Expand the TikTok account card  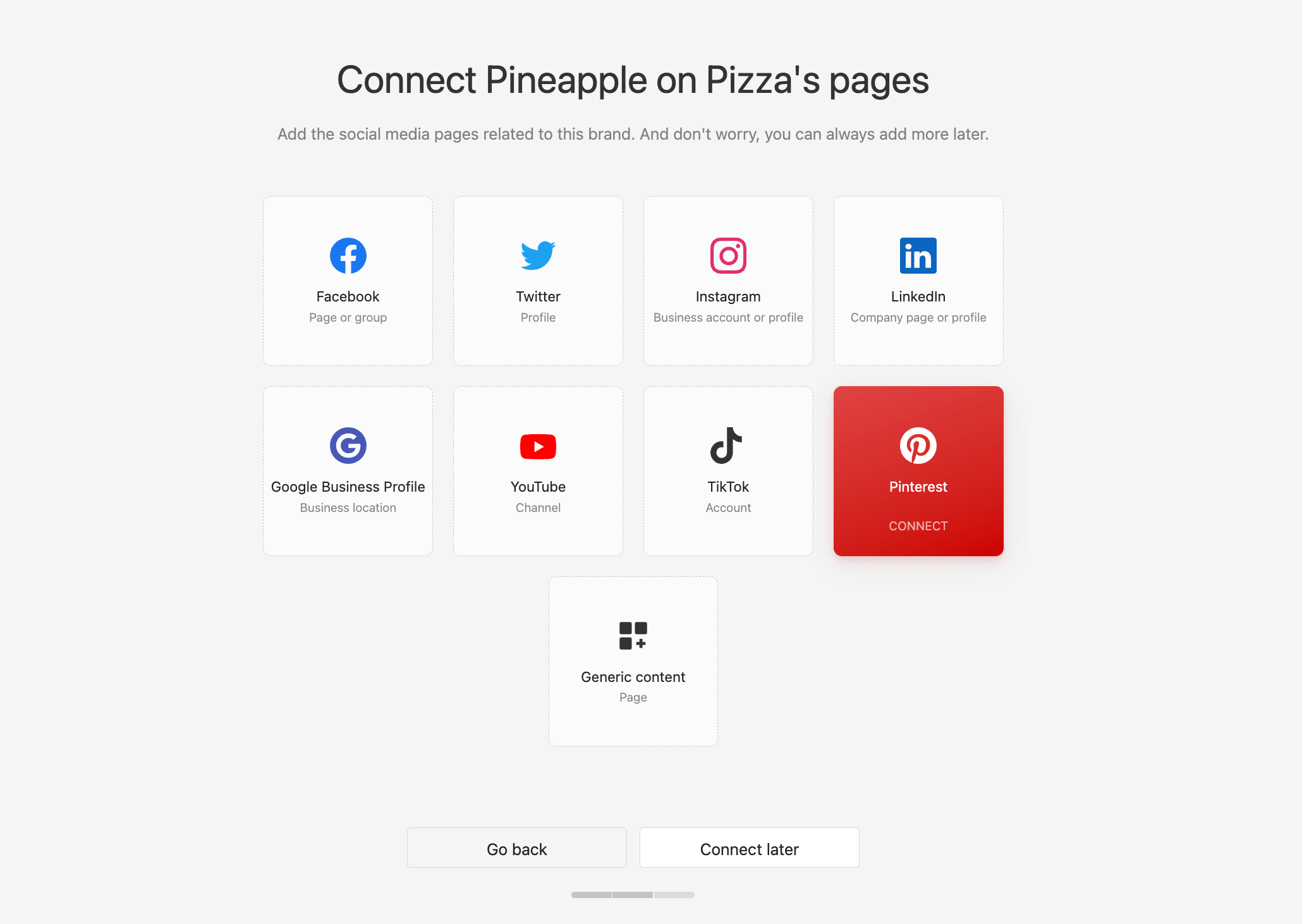point(727,470)
